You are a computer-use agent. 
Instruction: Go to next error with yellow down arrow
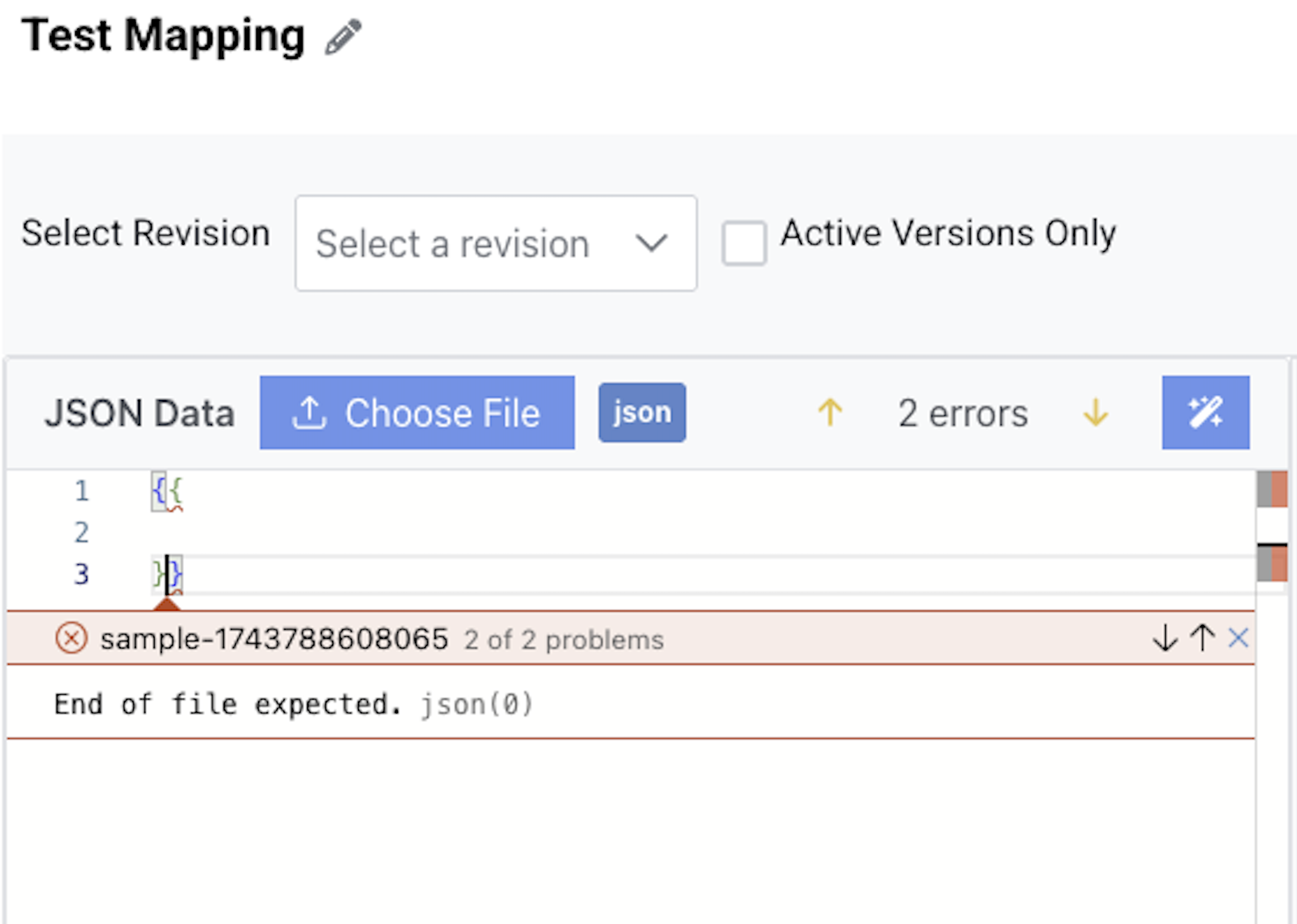1095,413
